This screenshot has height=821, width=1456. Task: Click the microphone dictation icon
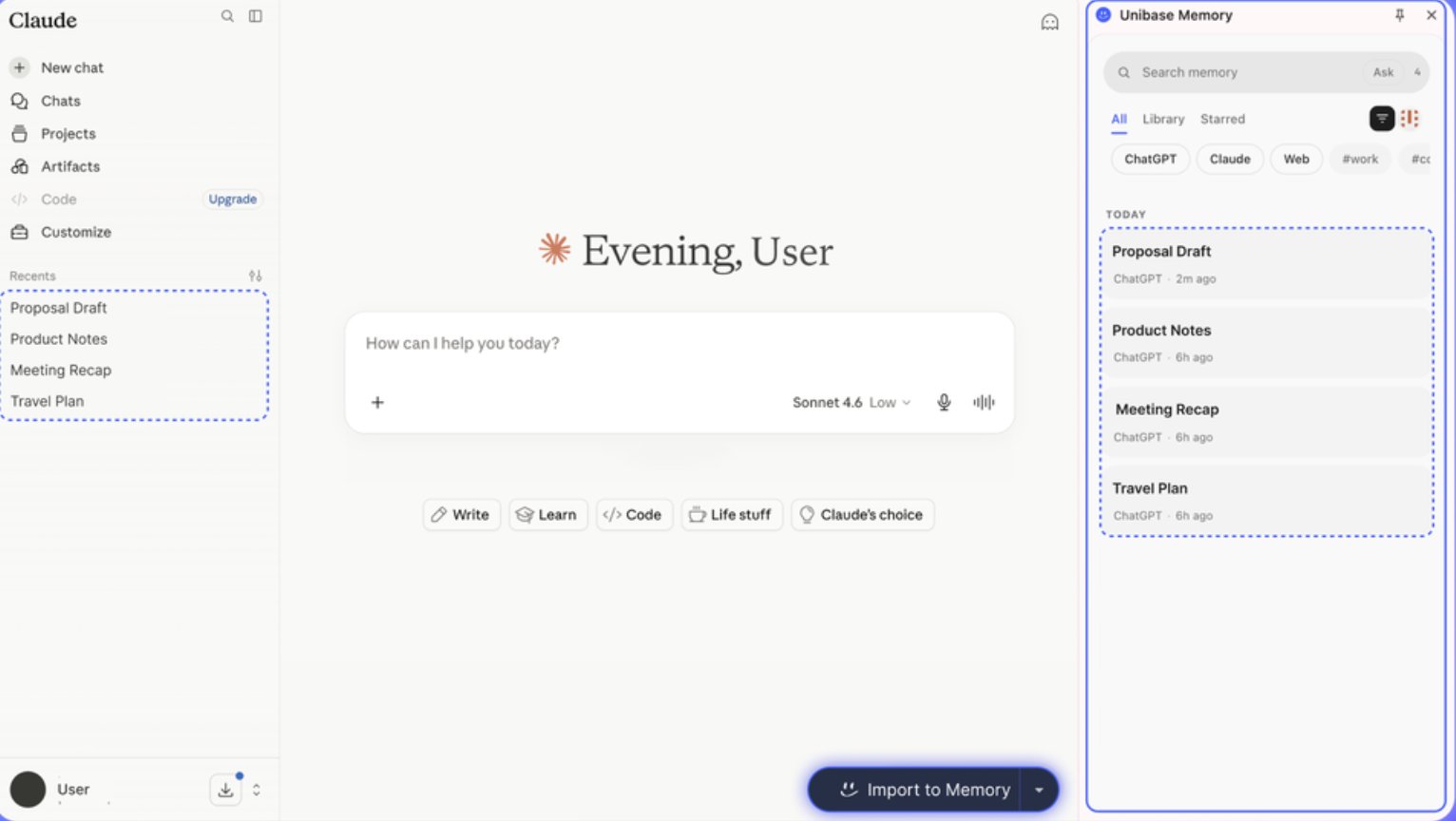point(944,402)
